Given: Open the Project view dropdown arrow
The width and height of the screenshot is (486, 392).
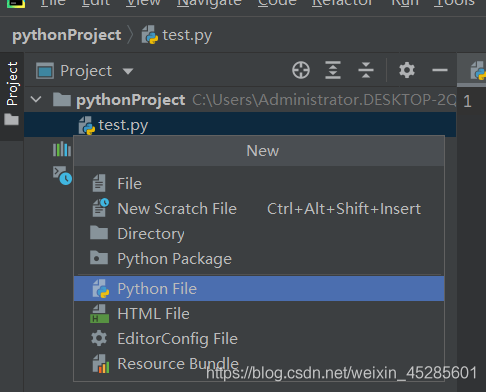Looking at the screenshot, I should (x=128, y=71).
